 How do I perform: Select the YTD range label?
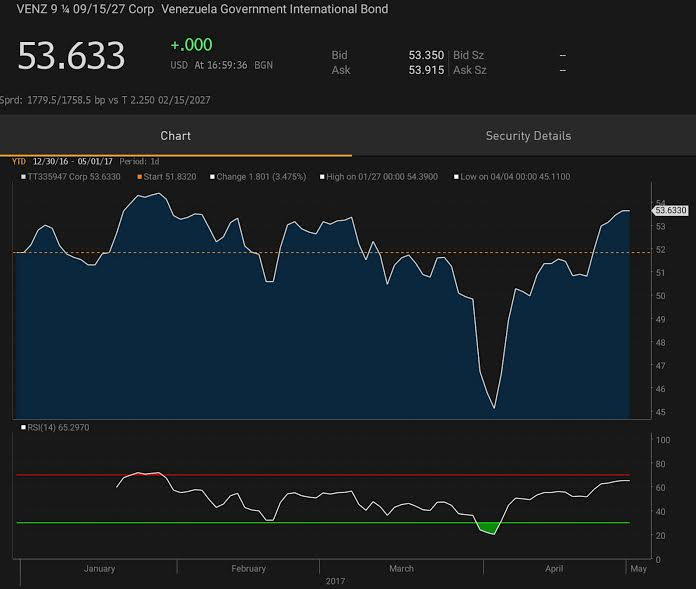(x=19, y=161)
